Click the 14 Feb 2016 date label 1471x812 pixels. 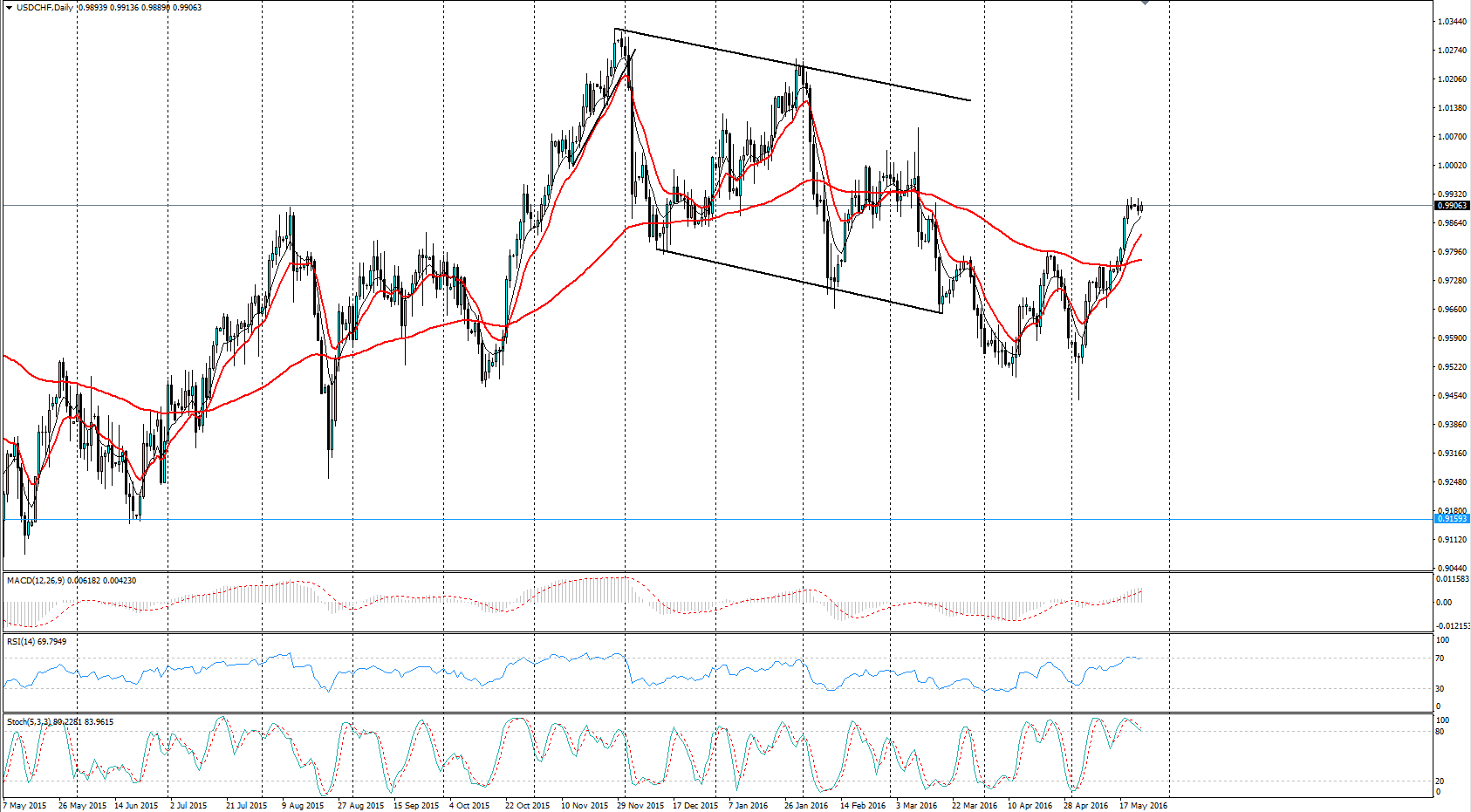click(x=863, y=805)
